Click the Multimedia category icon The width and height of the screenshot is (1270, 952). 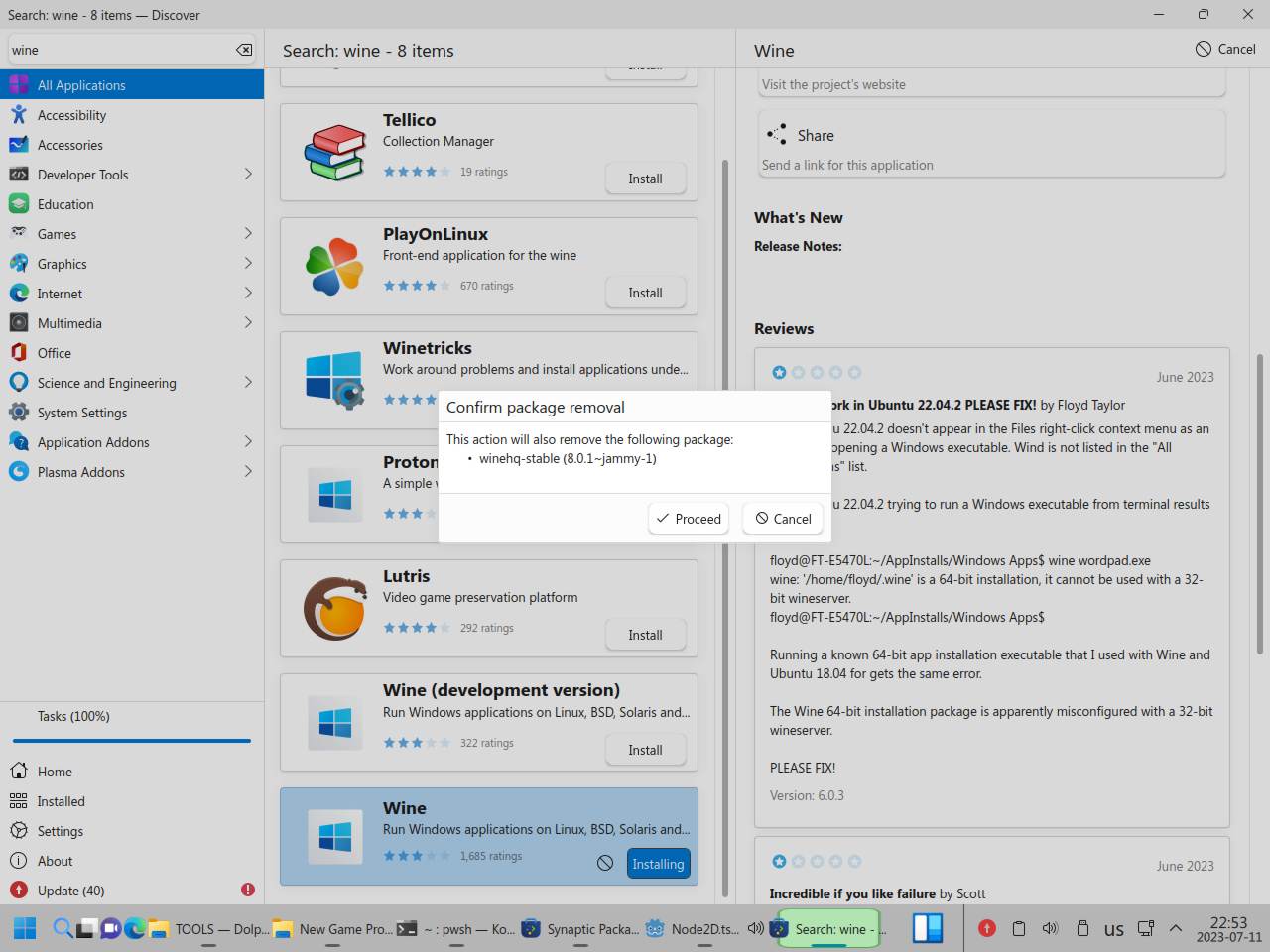click(x=19, y=323)
